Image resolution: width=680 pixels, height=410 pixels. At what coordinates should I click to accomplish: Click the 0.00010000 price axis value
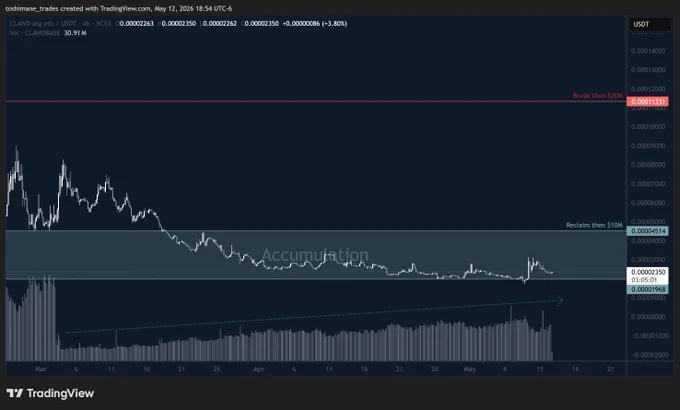648,127
